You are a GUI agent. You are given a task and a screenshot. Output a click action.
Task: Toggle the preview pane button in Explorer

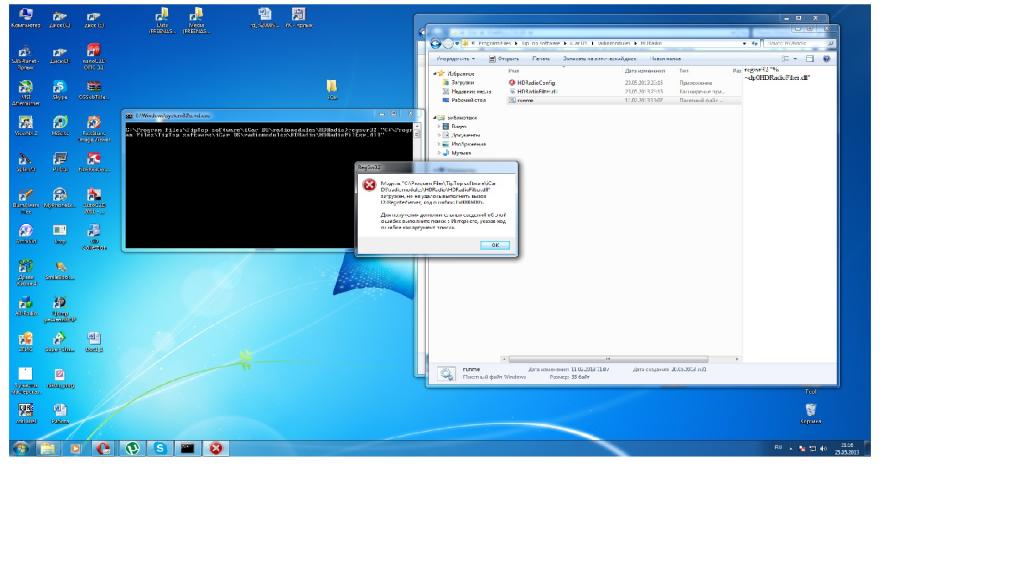[810, 59]
